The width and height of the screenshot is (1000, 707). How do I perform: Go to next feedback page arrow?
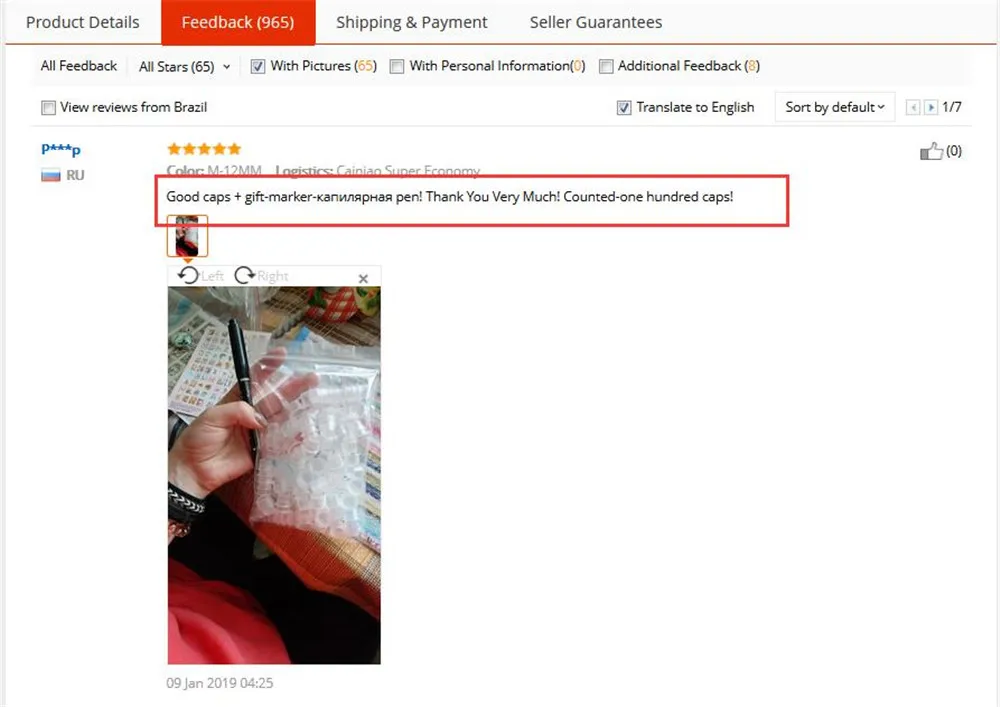pyautogui.click(x=930, y=107)
